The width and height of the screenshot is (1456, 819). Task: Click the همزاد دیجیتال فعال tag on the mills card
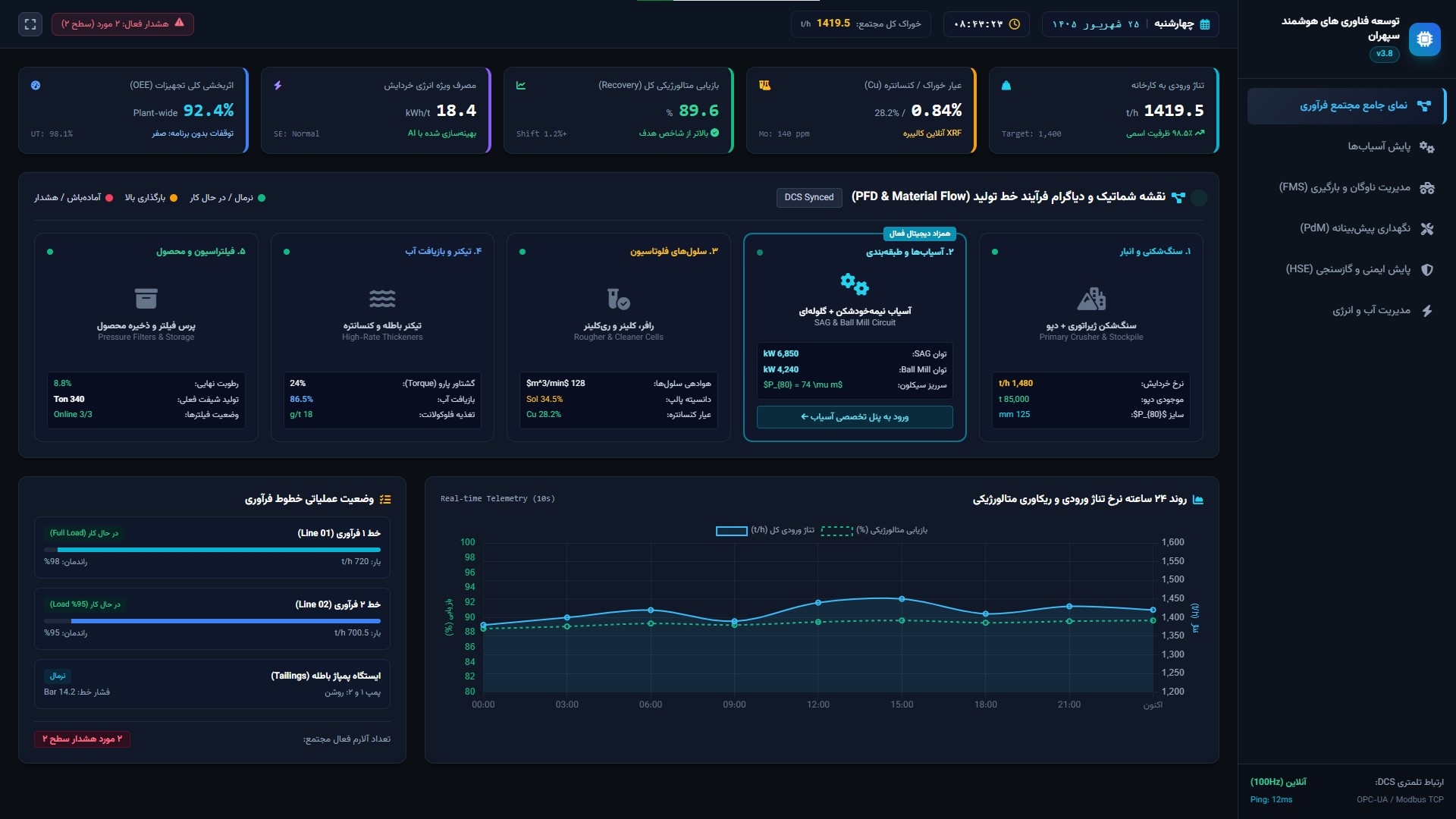(x=919, y=234)
